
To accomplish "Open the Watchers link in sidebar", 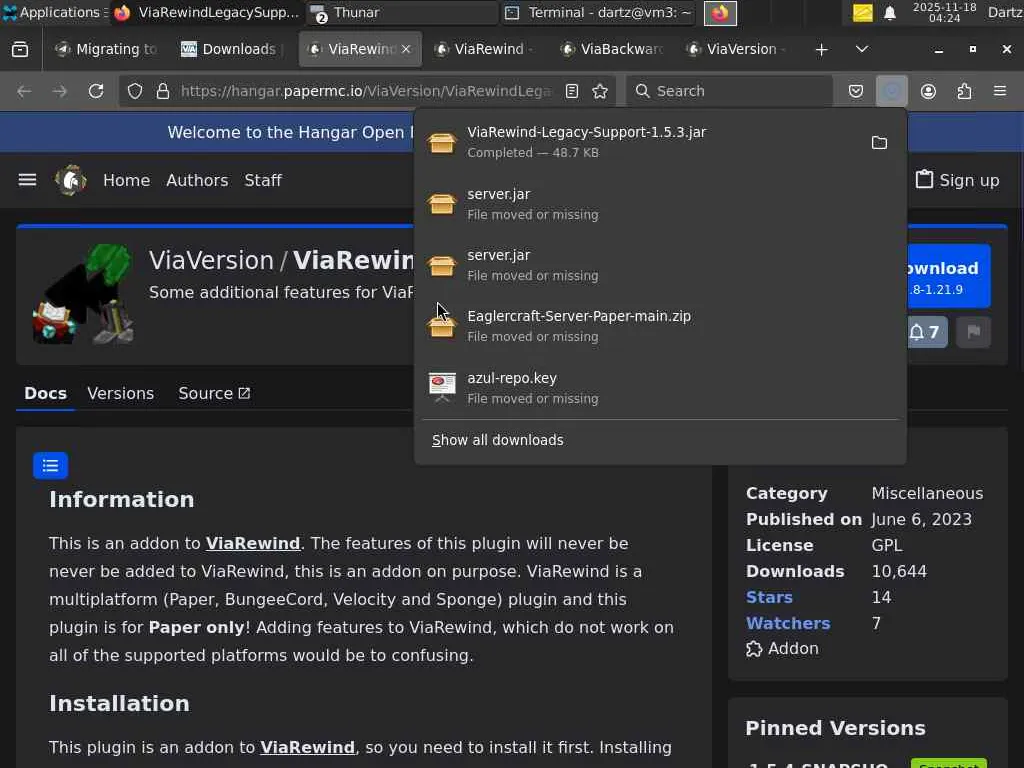I will point(788,623).
